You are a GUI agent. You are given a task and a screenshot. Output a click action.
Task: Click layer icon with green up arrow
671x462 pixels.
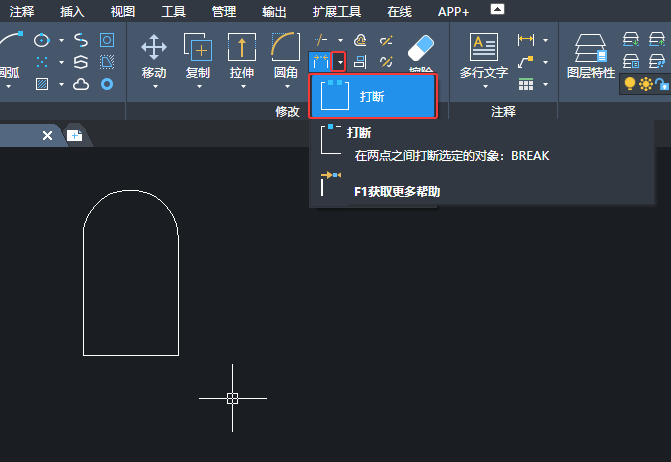[x=657, y=39]
